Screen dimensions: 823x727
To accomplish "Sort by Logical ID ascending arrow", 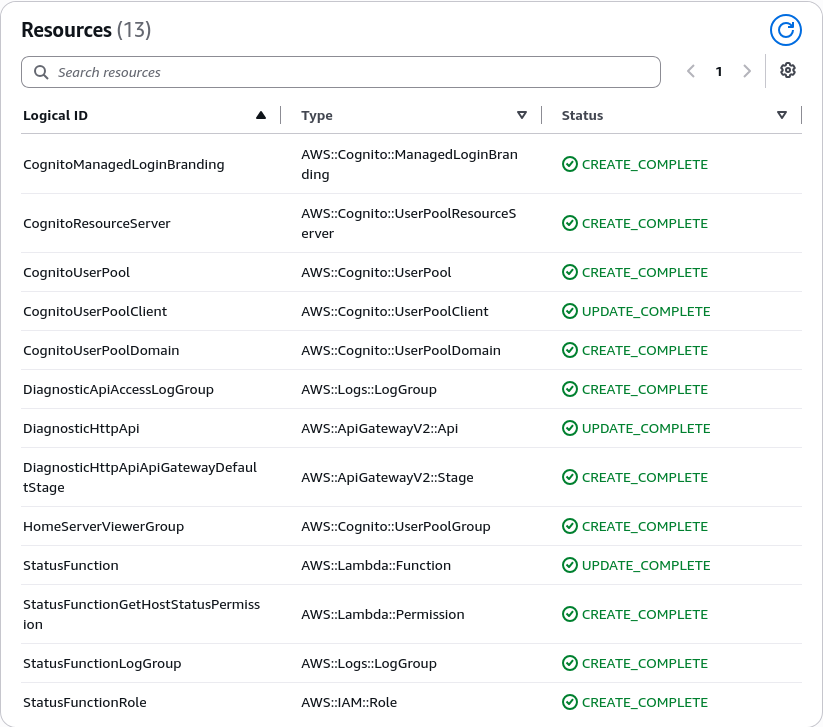I will click(x=260, y=115).
